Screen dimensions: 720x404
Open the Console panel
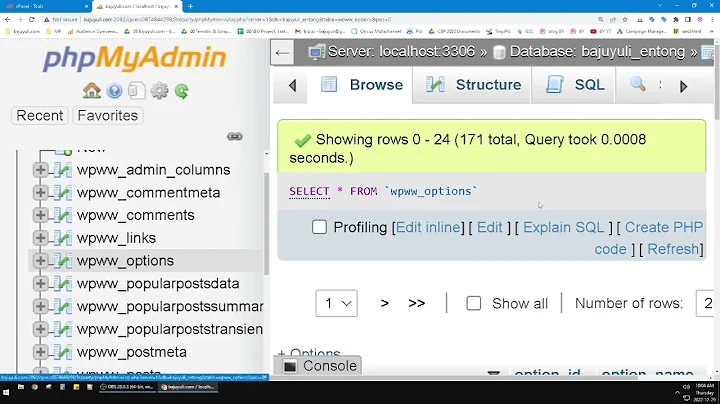318,366
